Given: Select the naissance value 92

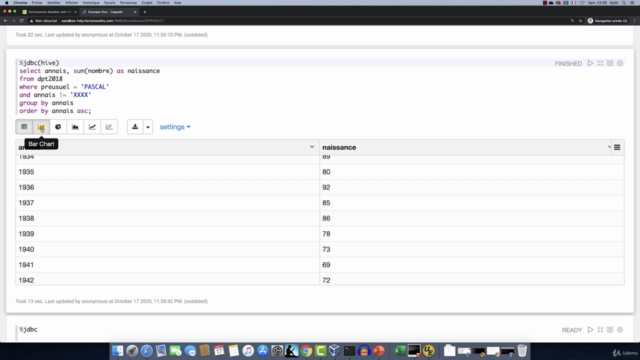Looking at the screenshot, I should [472, 187].
